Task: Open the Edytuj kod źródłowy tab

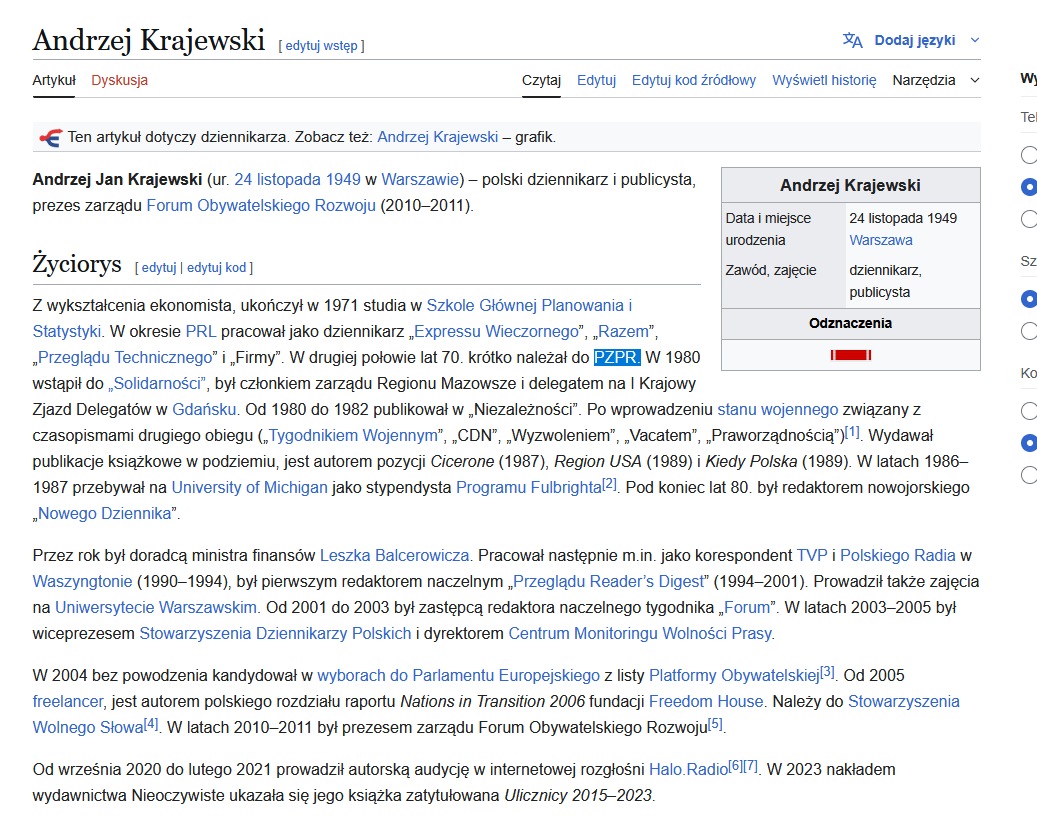Action: point(693,80)
